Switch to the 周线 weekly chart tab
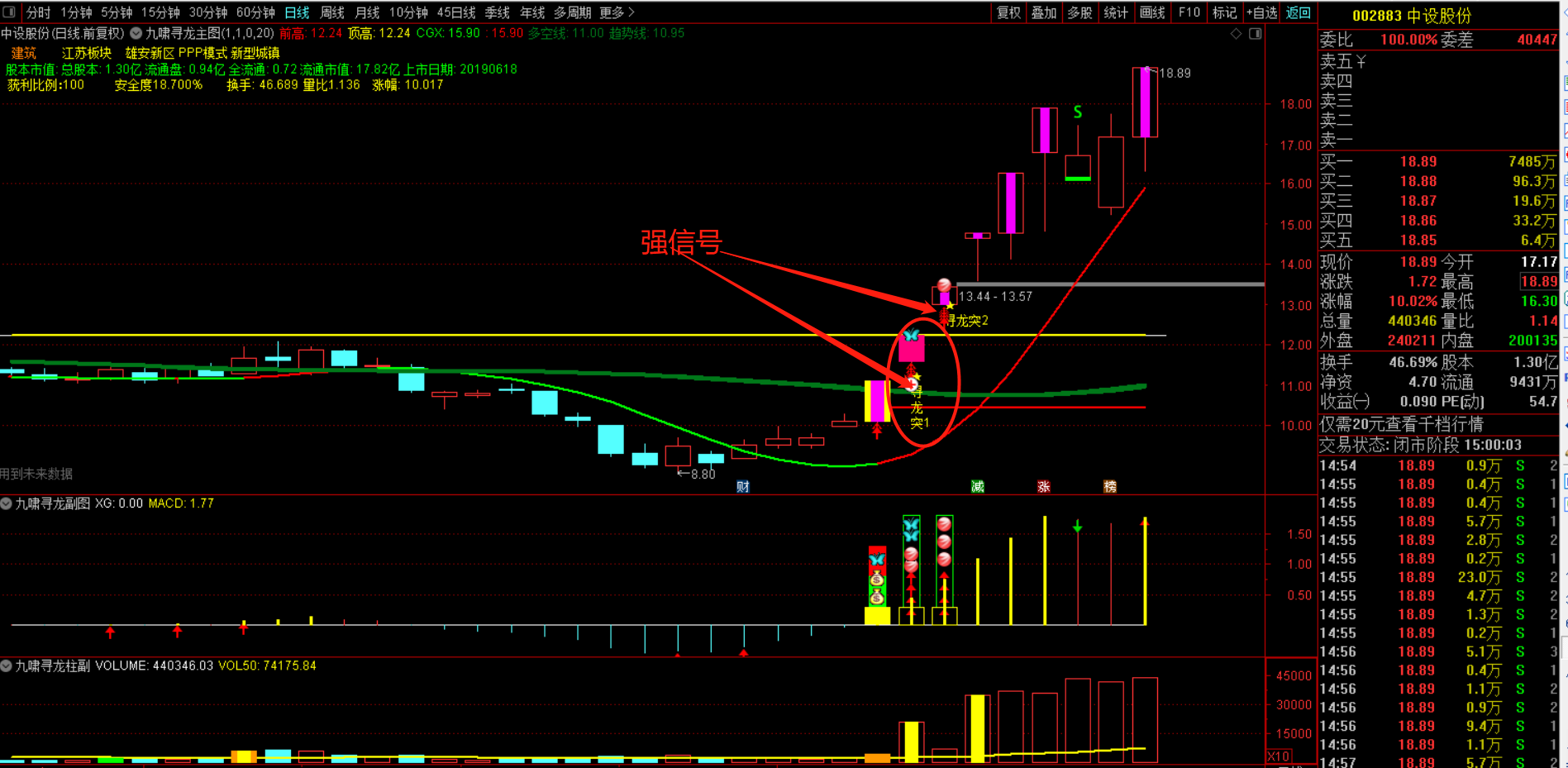Image resolution: width=1568 pixels, height=768 pixels. 332,12
